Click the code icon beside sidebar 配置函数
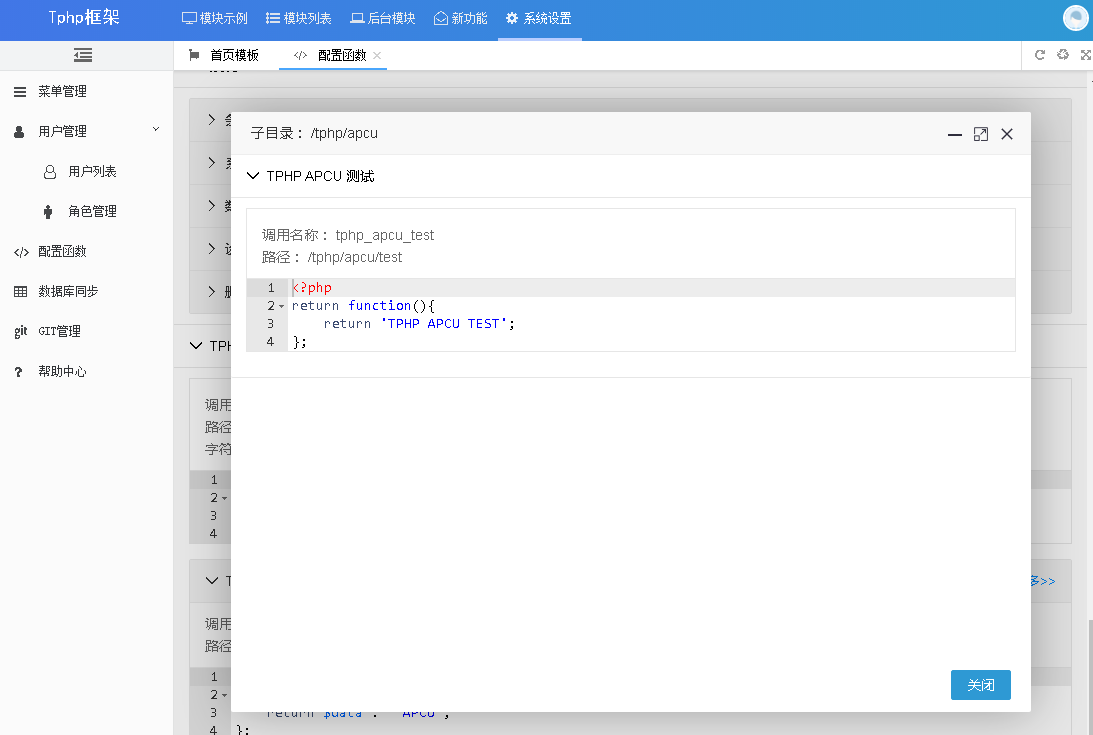1093x735 pixels. [x=21, y=252]
